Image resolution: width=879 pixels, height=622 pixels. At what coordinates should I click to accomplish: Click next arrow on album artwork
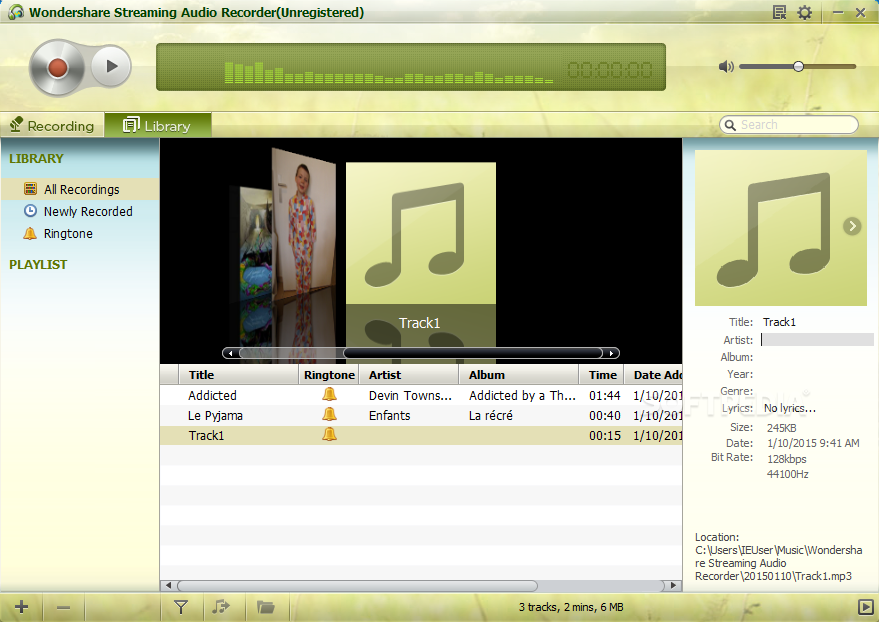coord(852,226)
